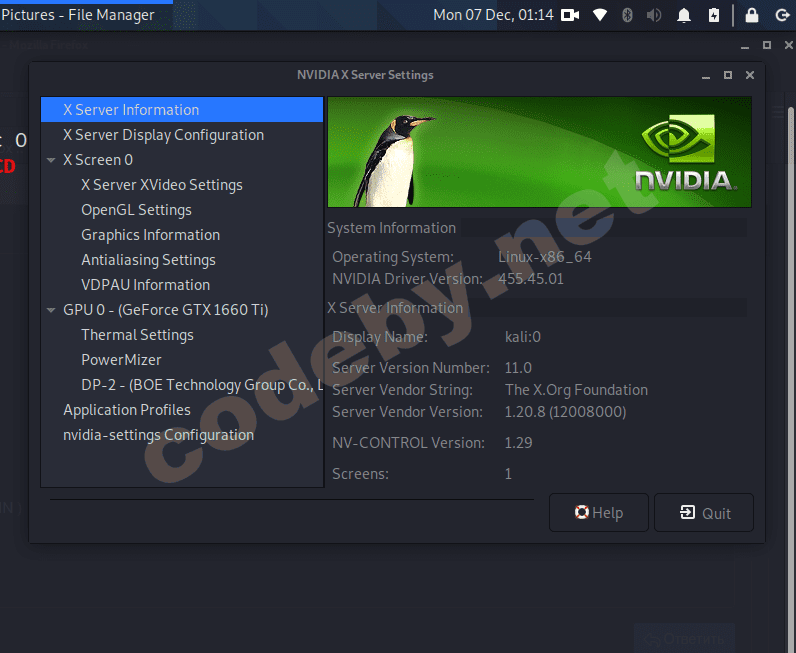Select the X Screen 0 entry
Screen dimensions: 796x653
[98, 160]
